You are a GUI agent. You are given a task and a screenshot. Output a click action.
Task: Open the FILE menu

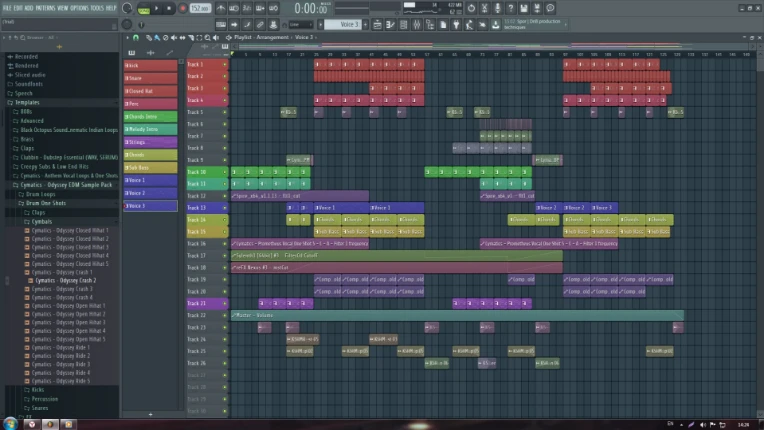click(x=7, y=8)
